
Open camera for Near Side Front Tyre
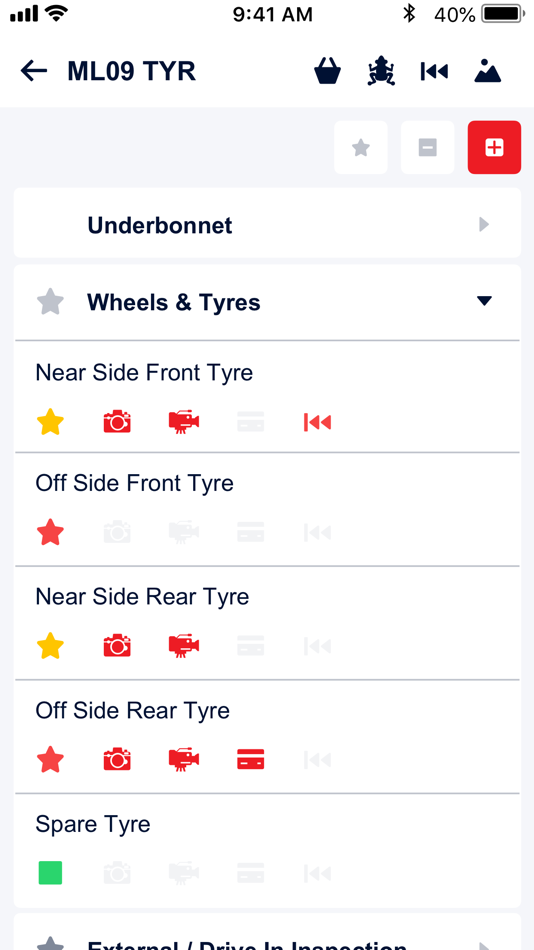coord(117,422)
